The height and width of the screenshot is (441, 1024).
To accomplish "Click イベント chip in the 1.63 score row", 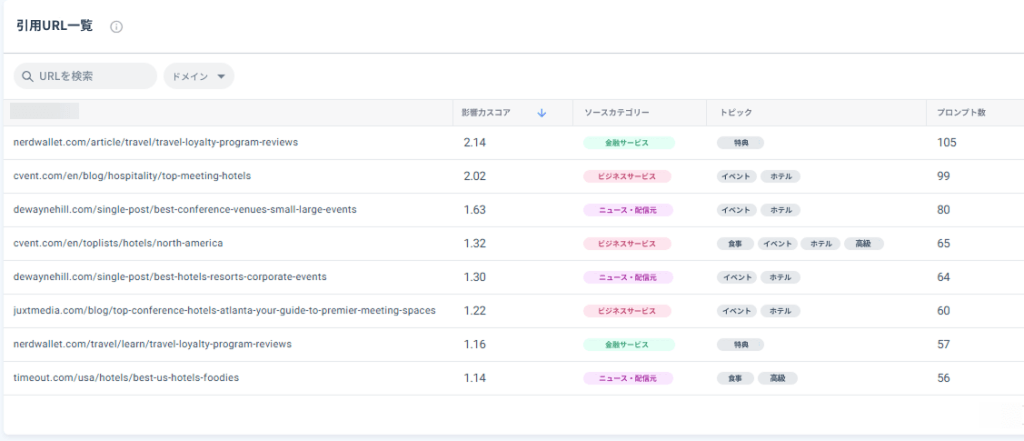I will point(737,210).
